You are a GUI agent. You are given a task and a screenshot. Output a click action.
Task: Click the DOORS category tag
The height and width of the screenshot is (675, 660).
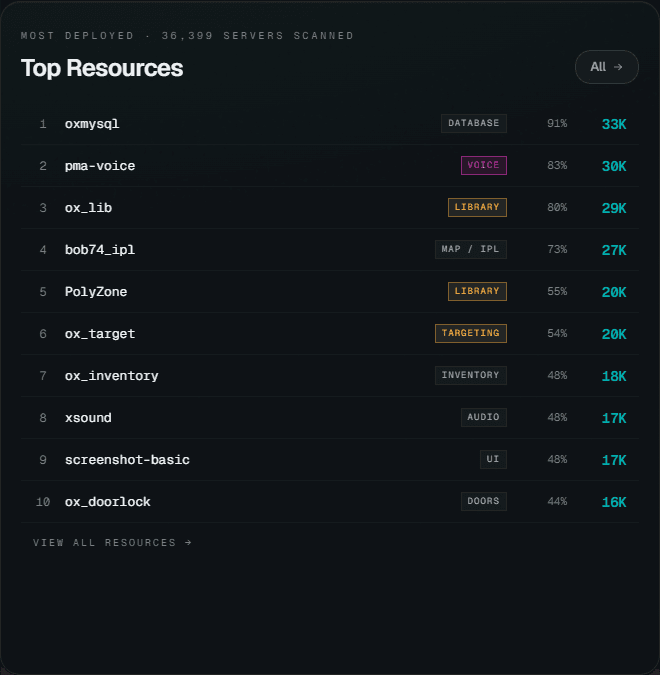483,501
